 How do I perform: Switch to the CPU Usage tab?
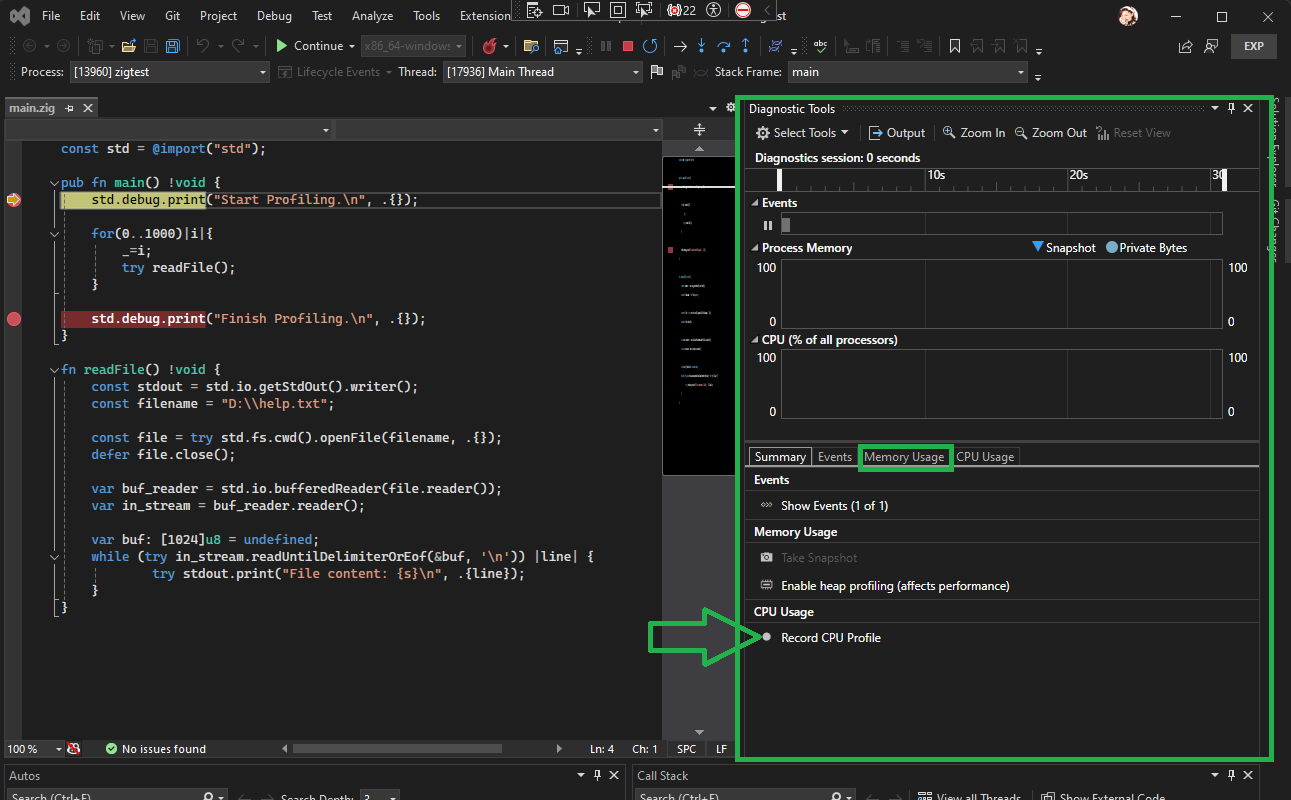pyautogui.click(x=985, y=457)
